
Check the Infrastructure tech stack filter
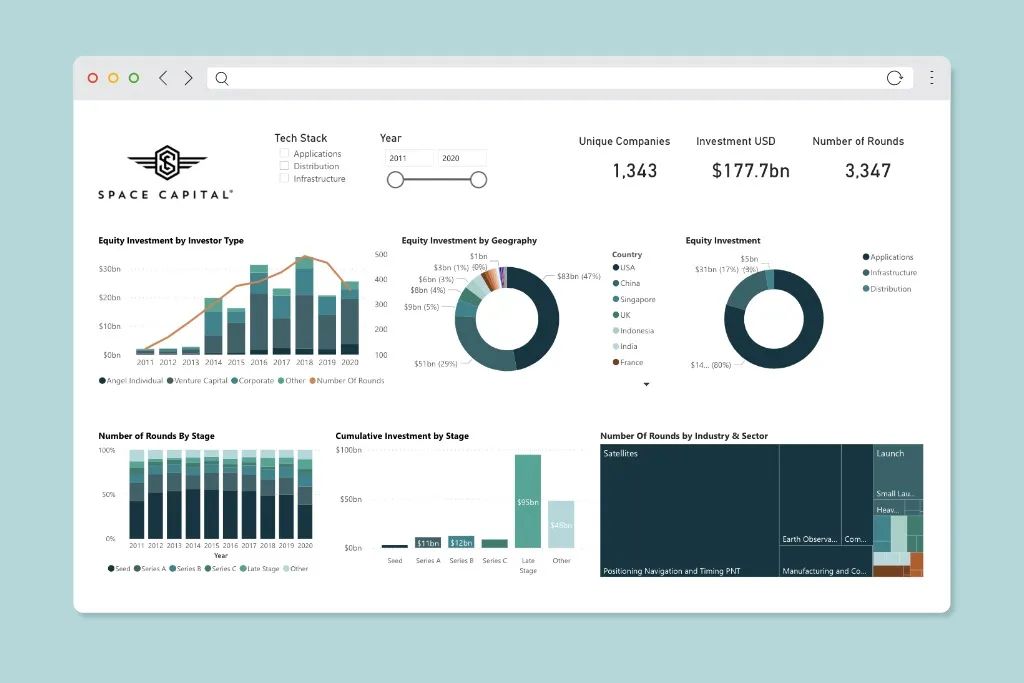tap(284, 179)
